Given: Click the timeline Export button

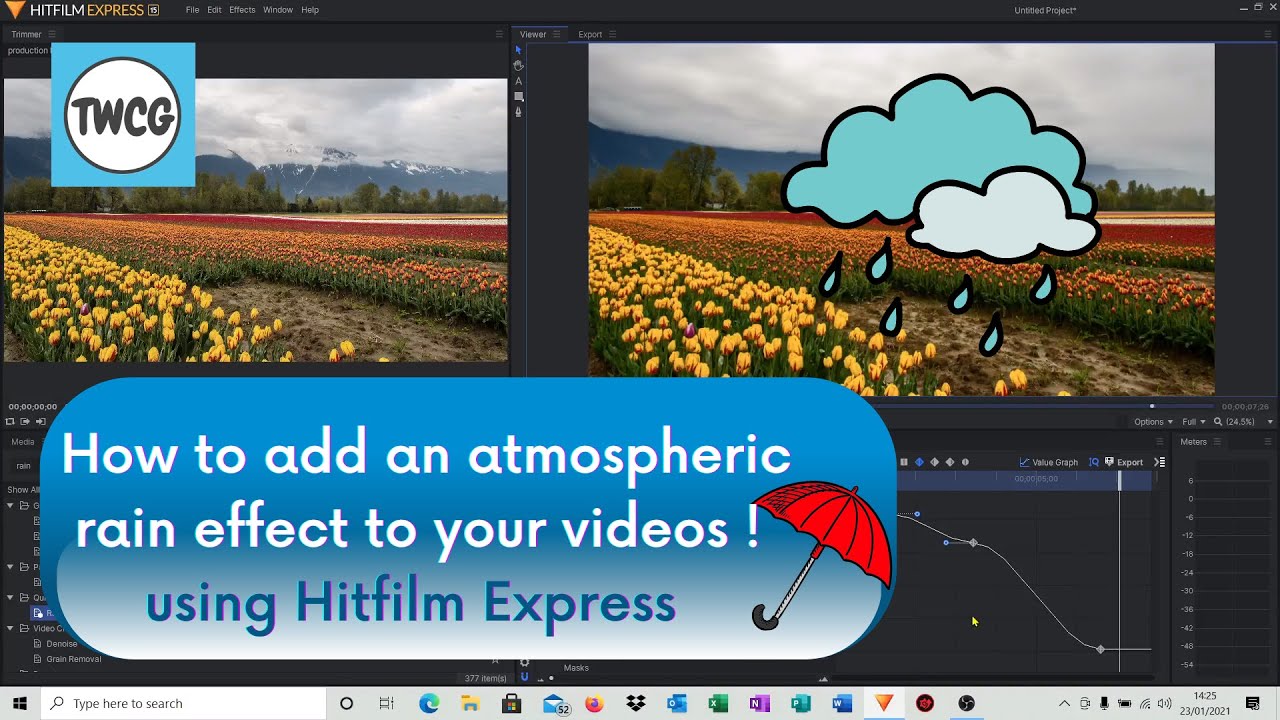Looking at the screenshot, I should [1124, 462].
